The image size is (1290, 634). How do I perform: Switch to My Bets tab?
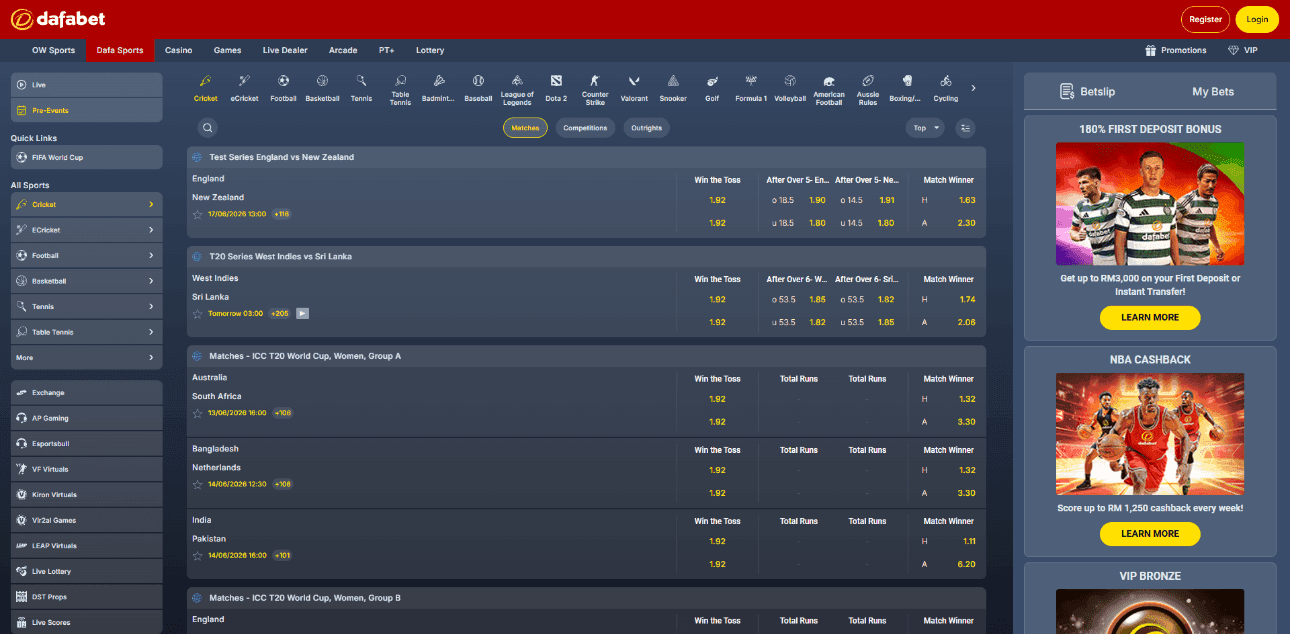[x=1213, y=91]
